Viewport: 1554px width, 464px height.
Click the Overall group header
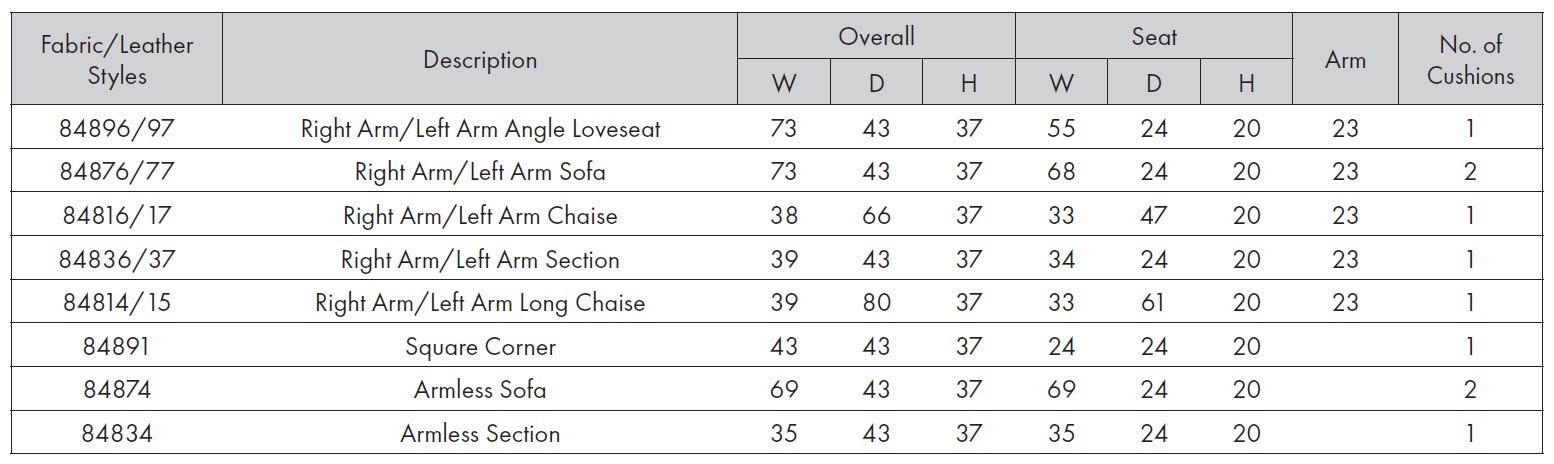(x=876, y=37)
